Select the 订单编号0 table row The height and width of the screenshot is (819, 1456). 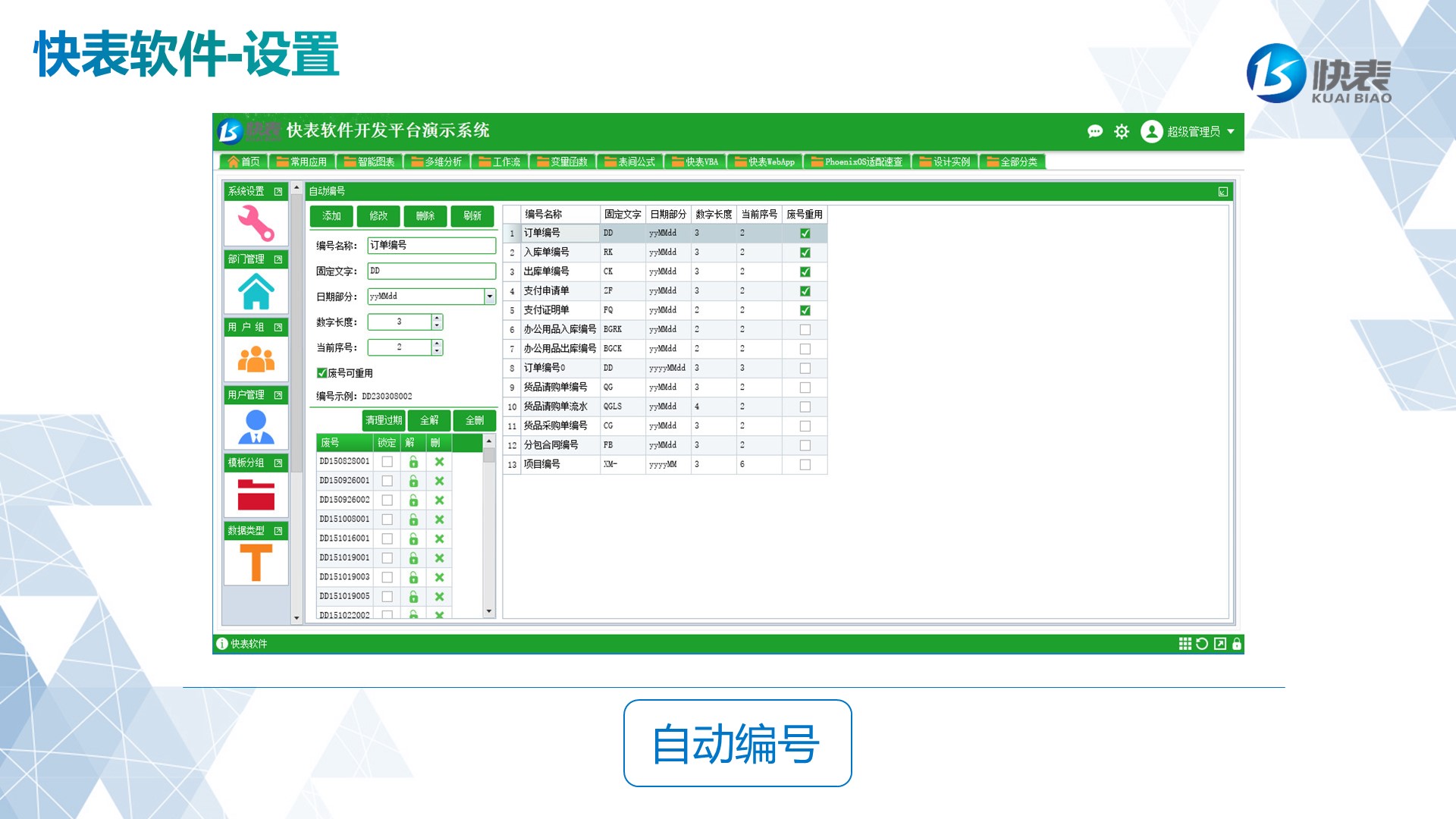(x=665, y=368)
